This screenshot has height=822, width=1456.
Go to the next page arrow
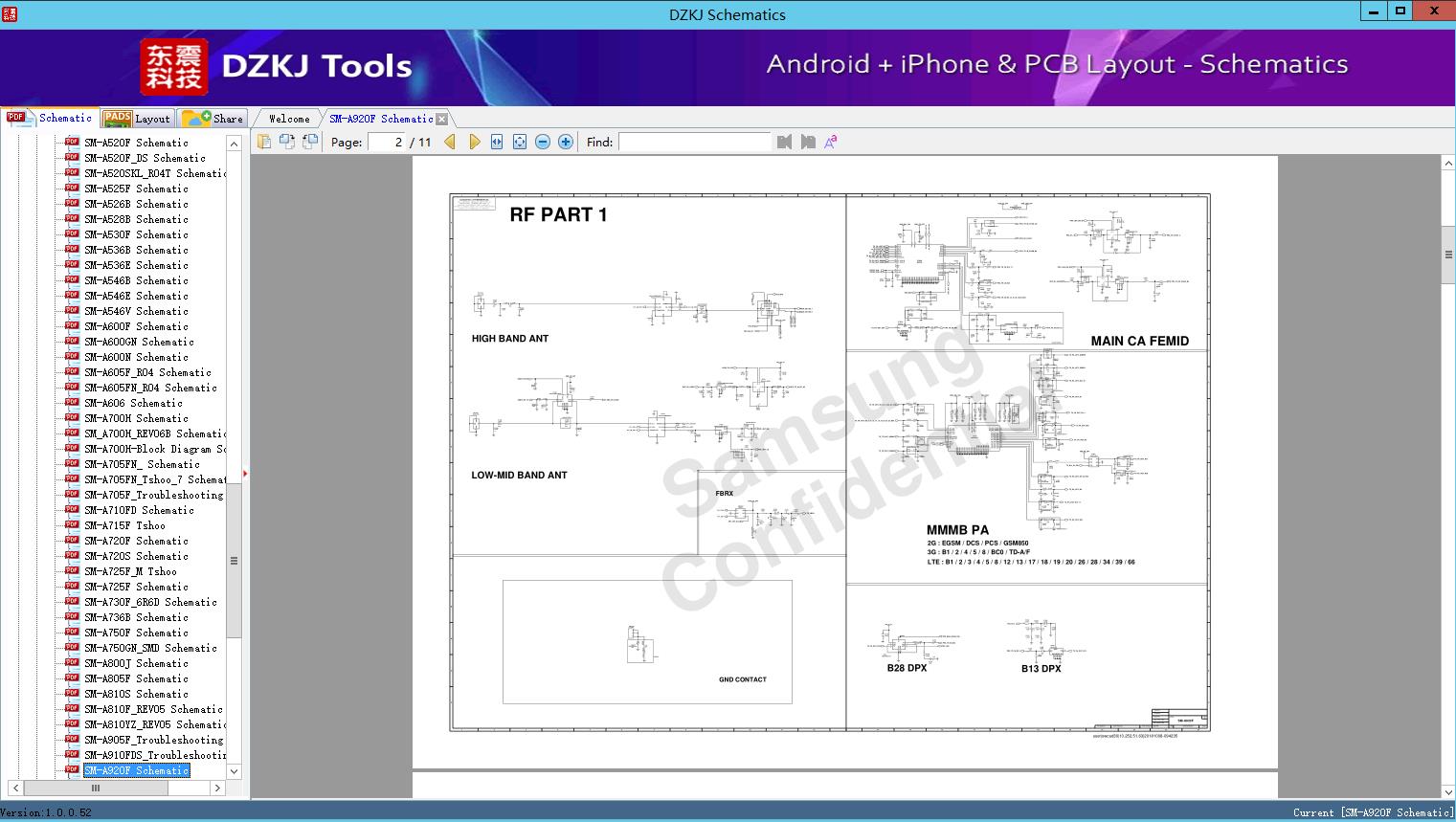(x=474, y=142)
